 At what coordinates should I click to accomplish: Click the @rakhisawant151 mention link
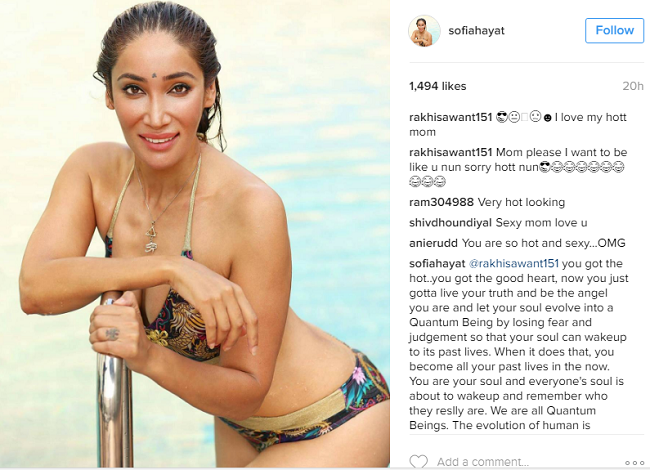point(514,264)
